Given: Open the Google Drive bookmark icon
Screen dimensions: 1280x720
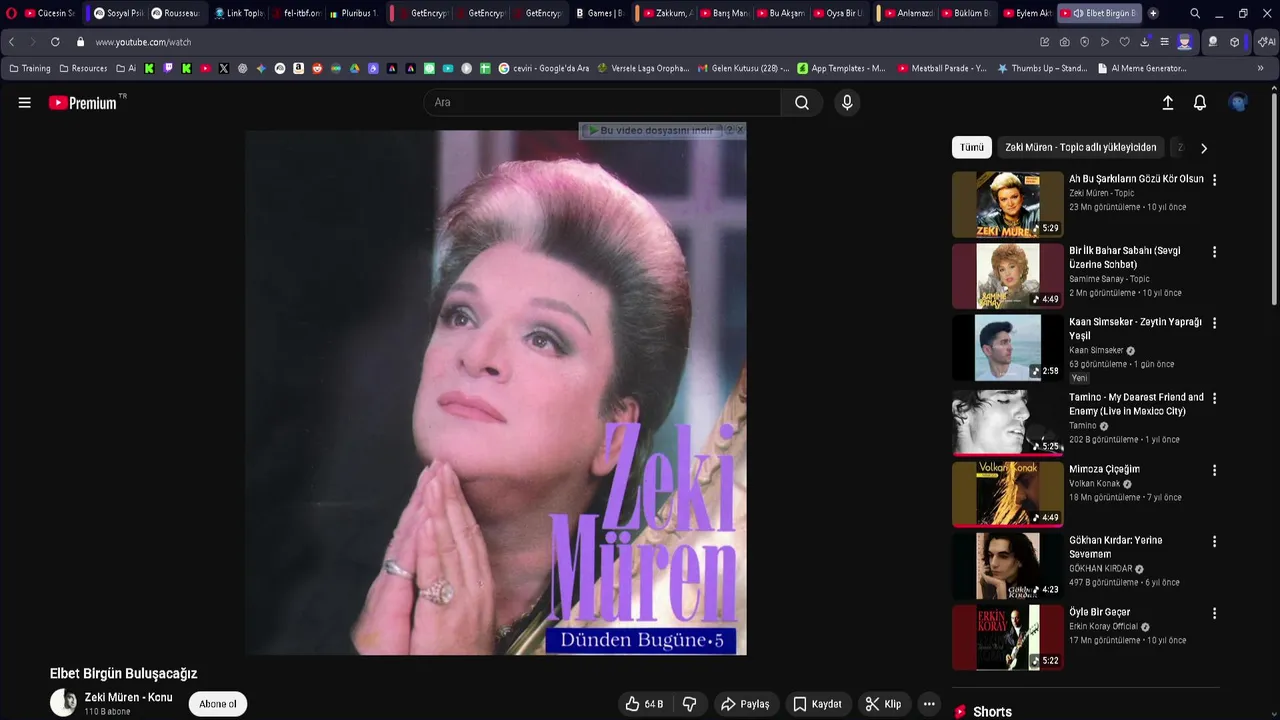Looking at the screenshot, I should (x=354, y=68).
